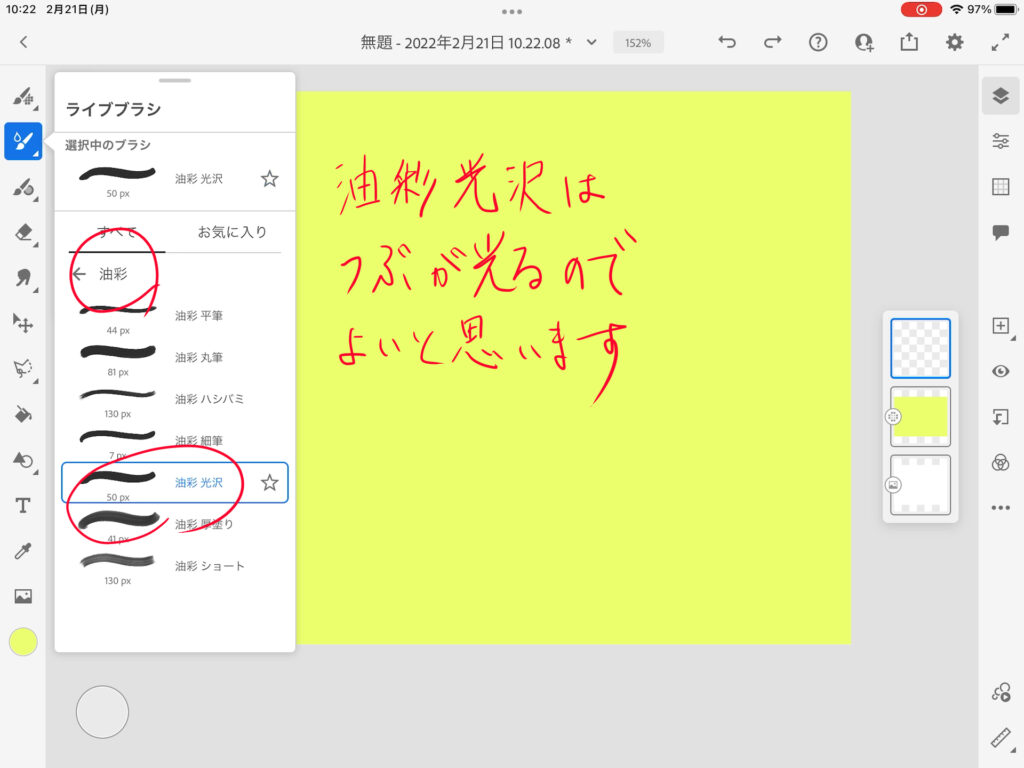Screen dimensions: 1024x768
Task: Toggle layer visibility eye icon
Action: click(x=1000, y=371)
